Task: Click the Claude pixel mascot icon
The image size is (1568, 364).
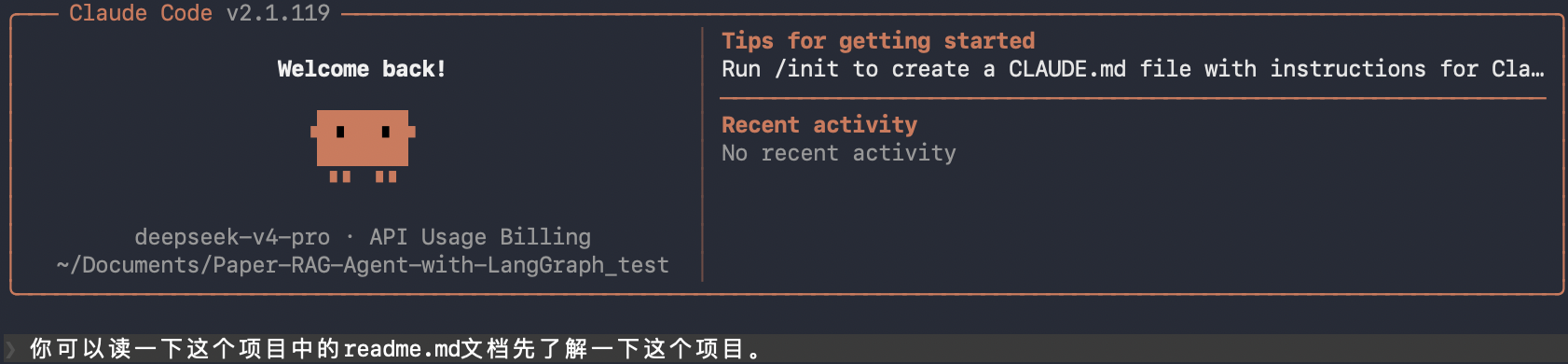Action: (x=363, y=146)
